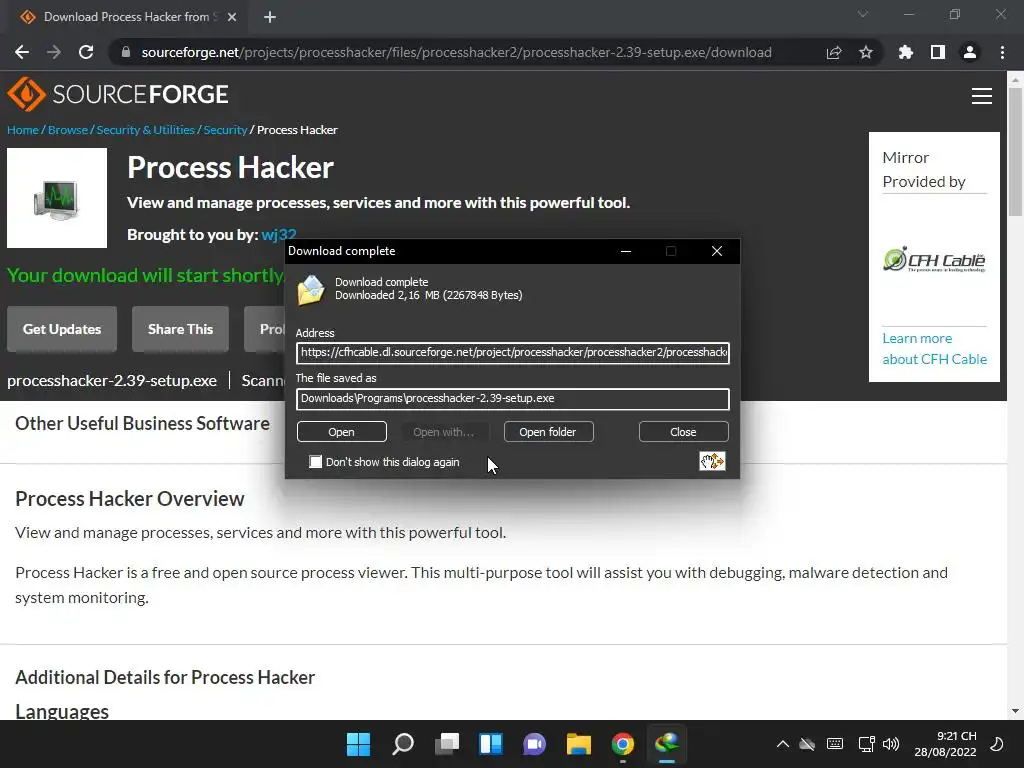The height and width of the screenshot is (768, 1024).
Task: Open a new browser tab with plus icon
Action: 270,17
